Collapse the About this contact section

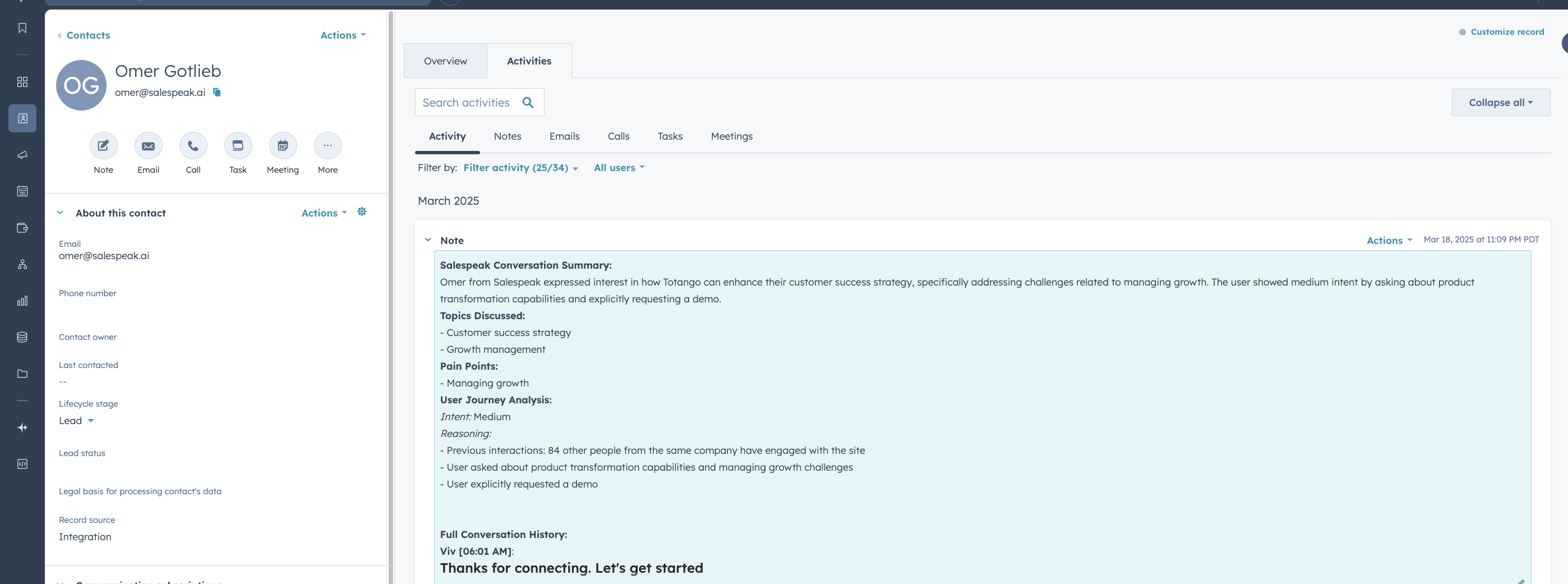(x=59, y=213)
